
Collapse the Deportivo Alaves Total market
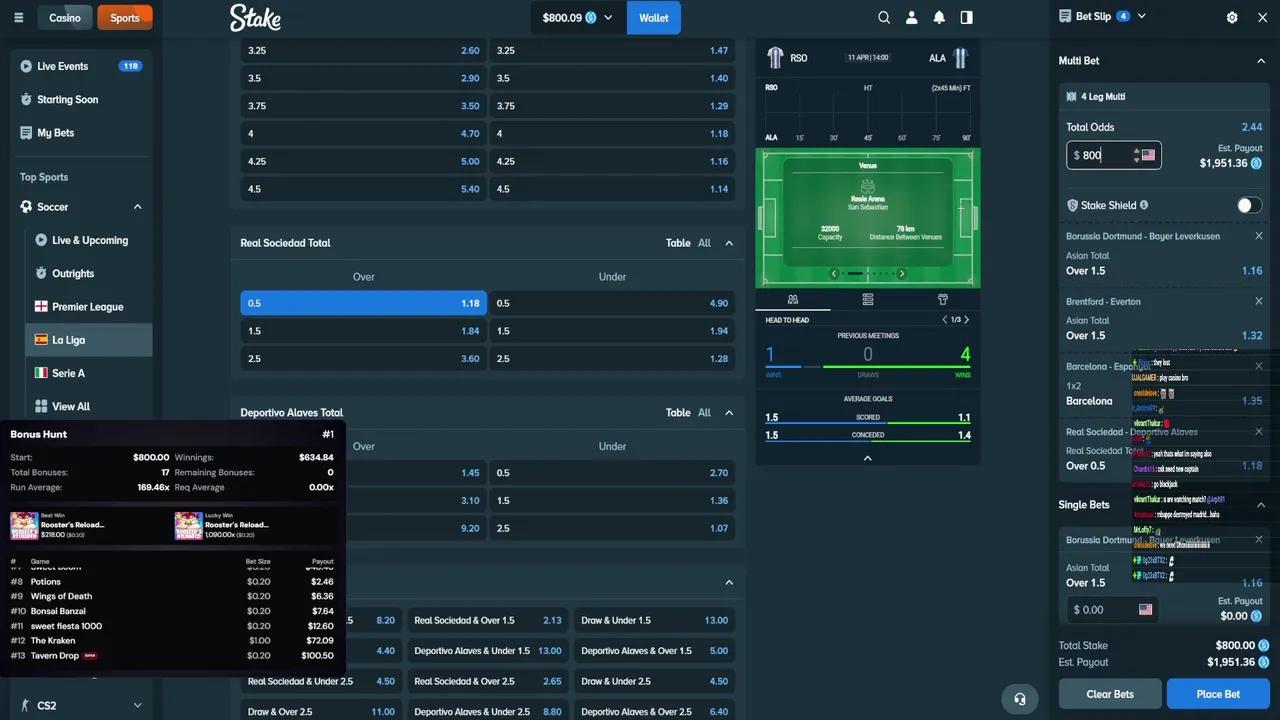pyautogui.click(x=729, y=413)
